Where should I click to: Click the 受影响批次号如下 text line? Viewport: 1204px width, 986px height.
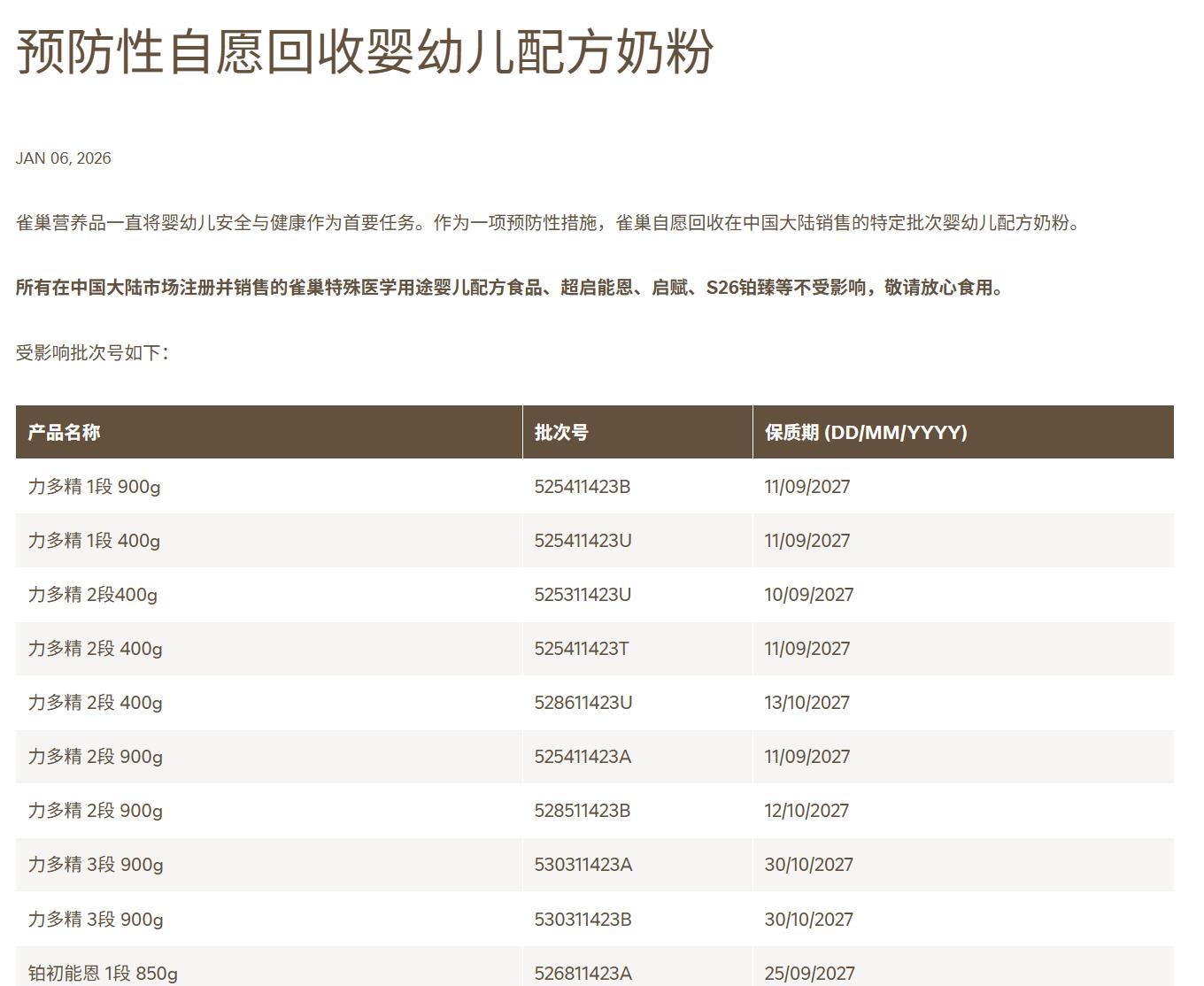tap(92, 352)
